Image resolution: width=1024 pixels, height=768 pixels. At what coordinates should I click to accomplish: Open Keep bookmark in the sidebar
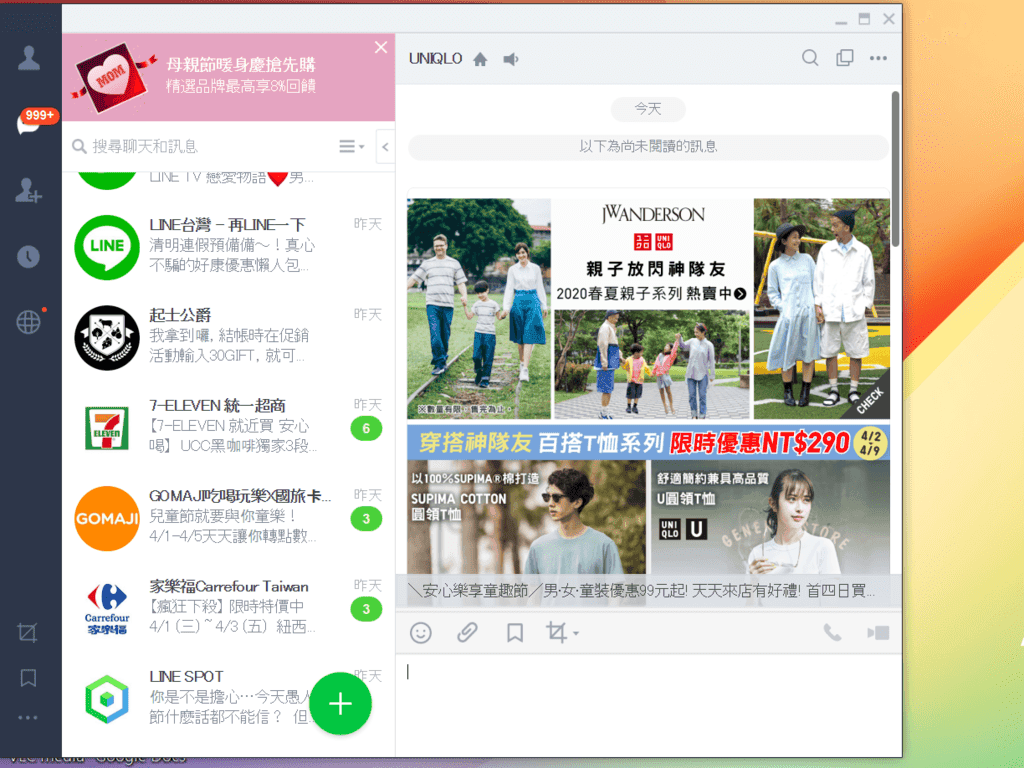[x=28, y=677]
